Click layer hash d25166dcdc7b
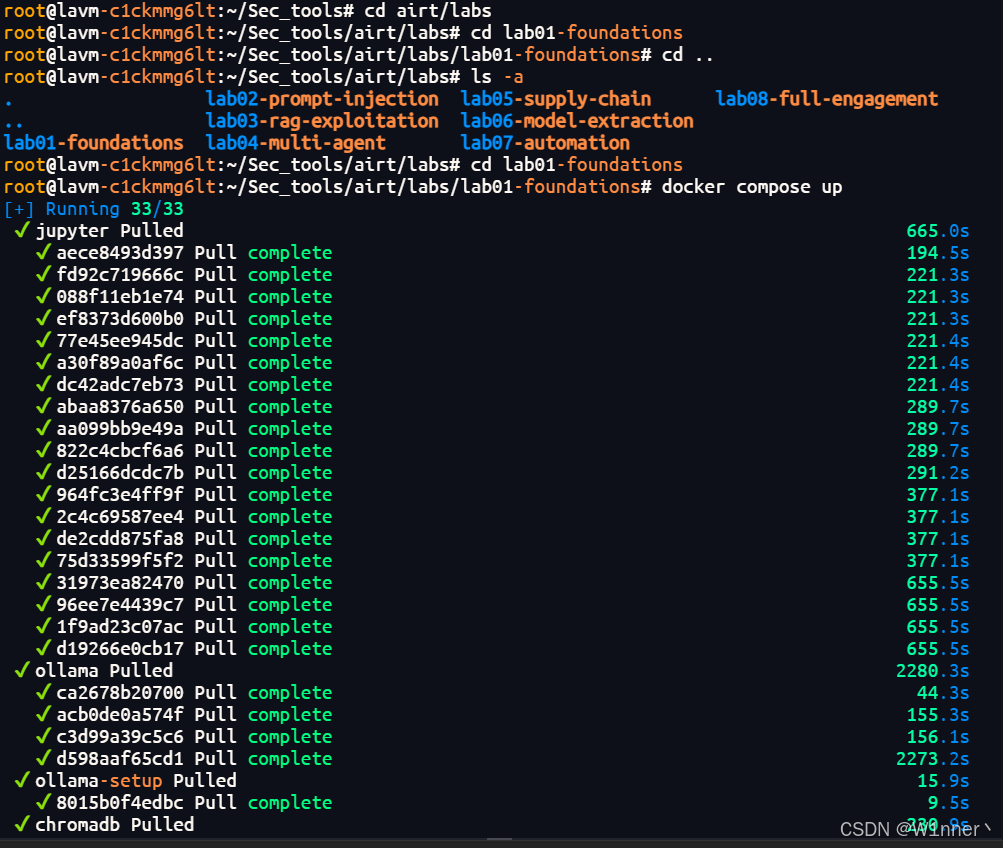This screenshot has height=848, width=1003. click(120, 473)
